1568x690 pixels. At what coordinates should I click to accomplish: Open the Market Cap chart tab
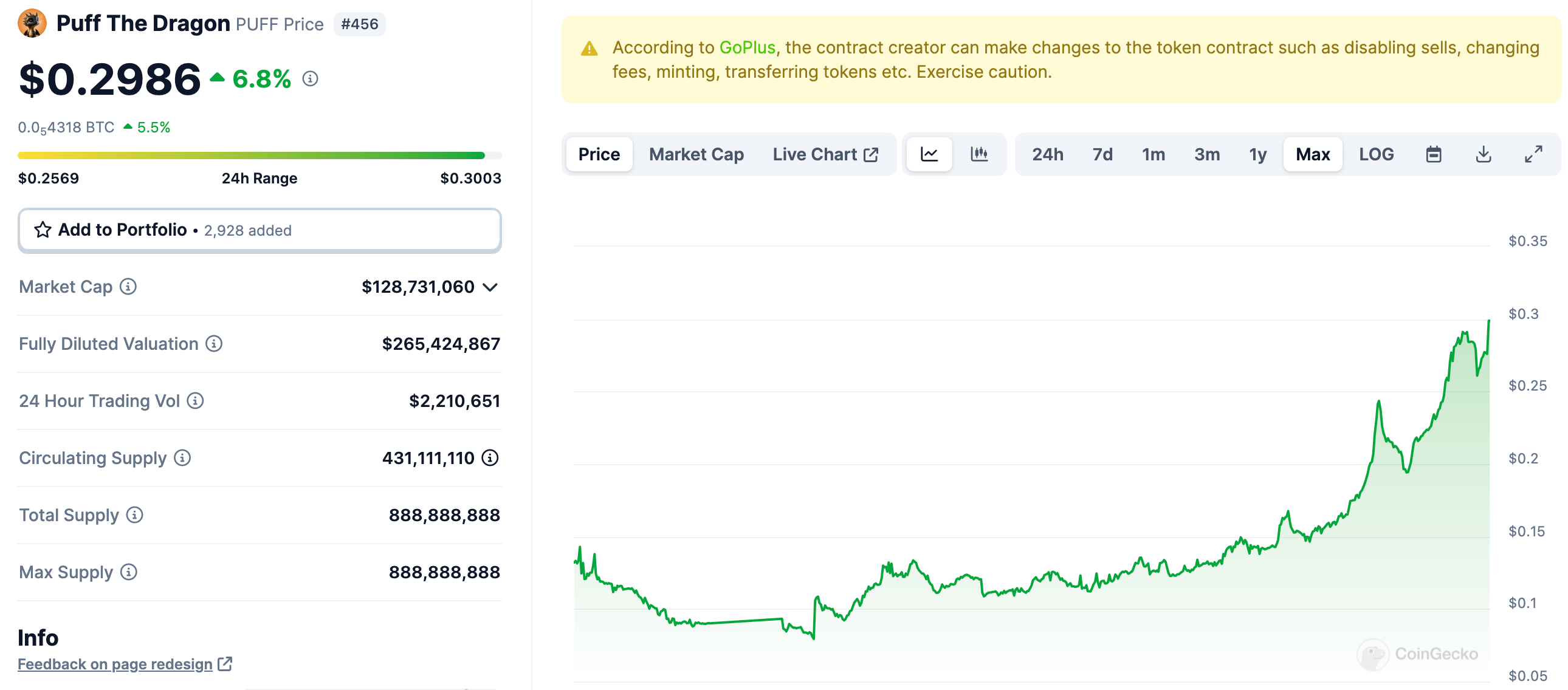[696, 154]
